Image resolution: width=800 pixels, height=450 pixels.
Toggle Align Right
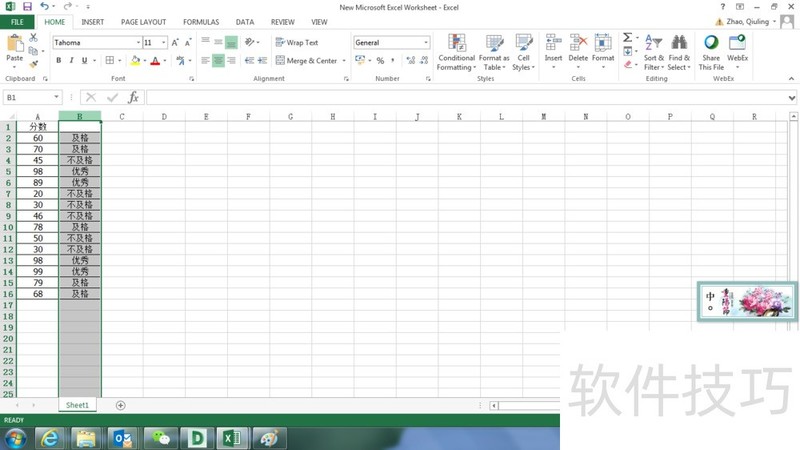(x=231, y=60)
